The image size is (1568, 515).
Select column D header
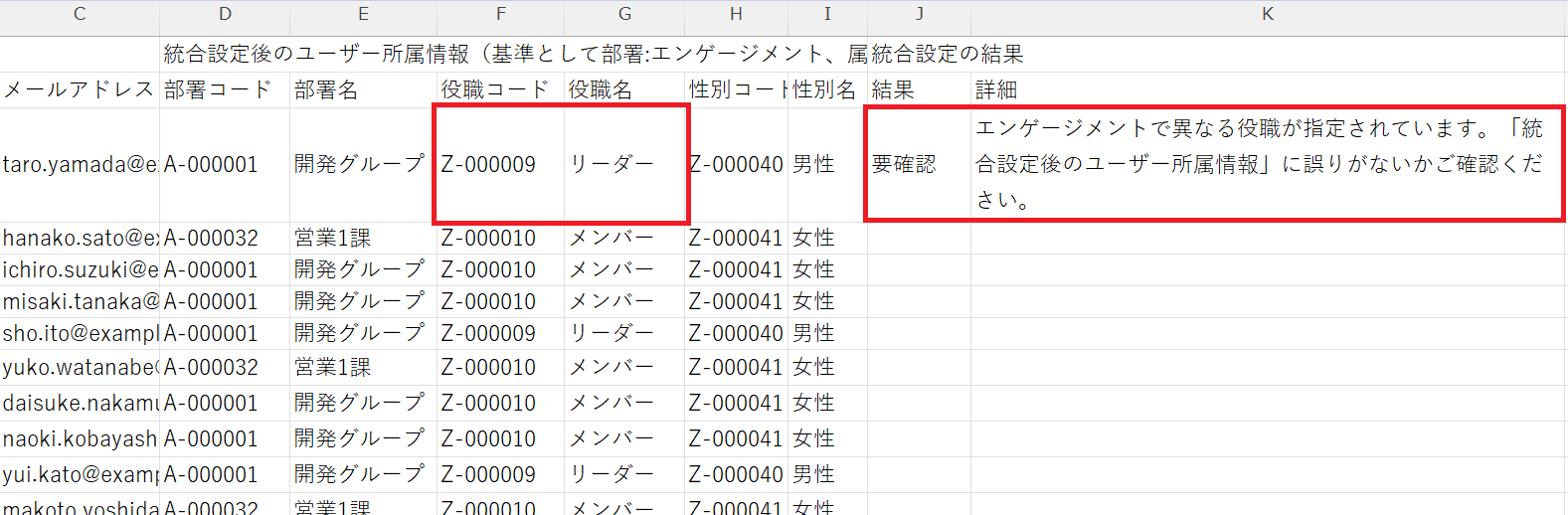click(225, 14)
